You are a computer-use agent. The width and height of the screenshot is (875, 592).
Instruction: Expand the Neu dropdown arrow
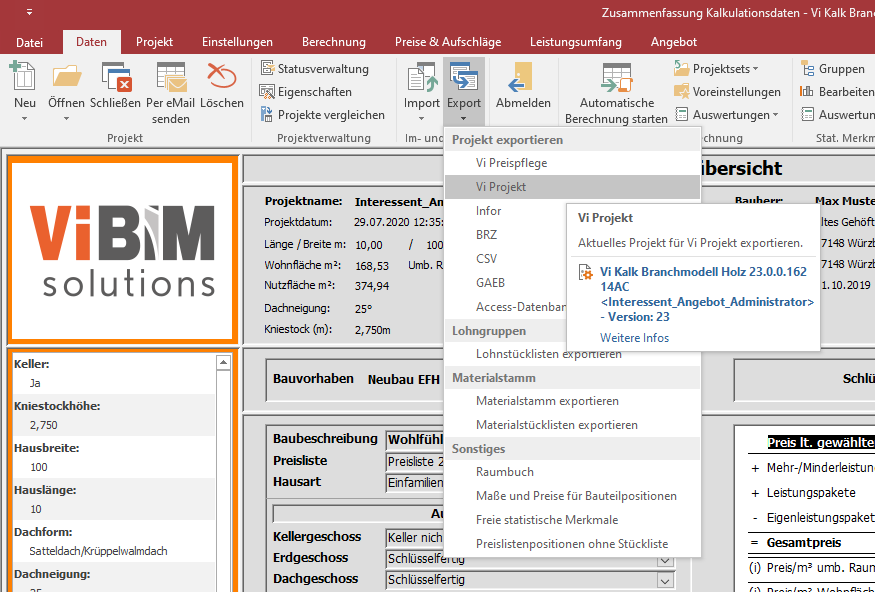[24, 118]
